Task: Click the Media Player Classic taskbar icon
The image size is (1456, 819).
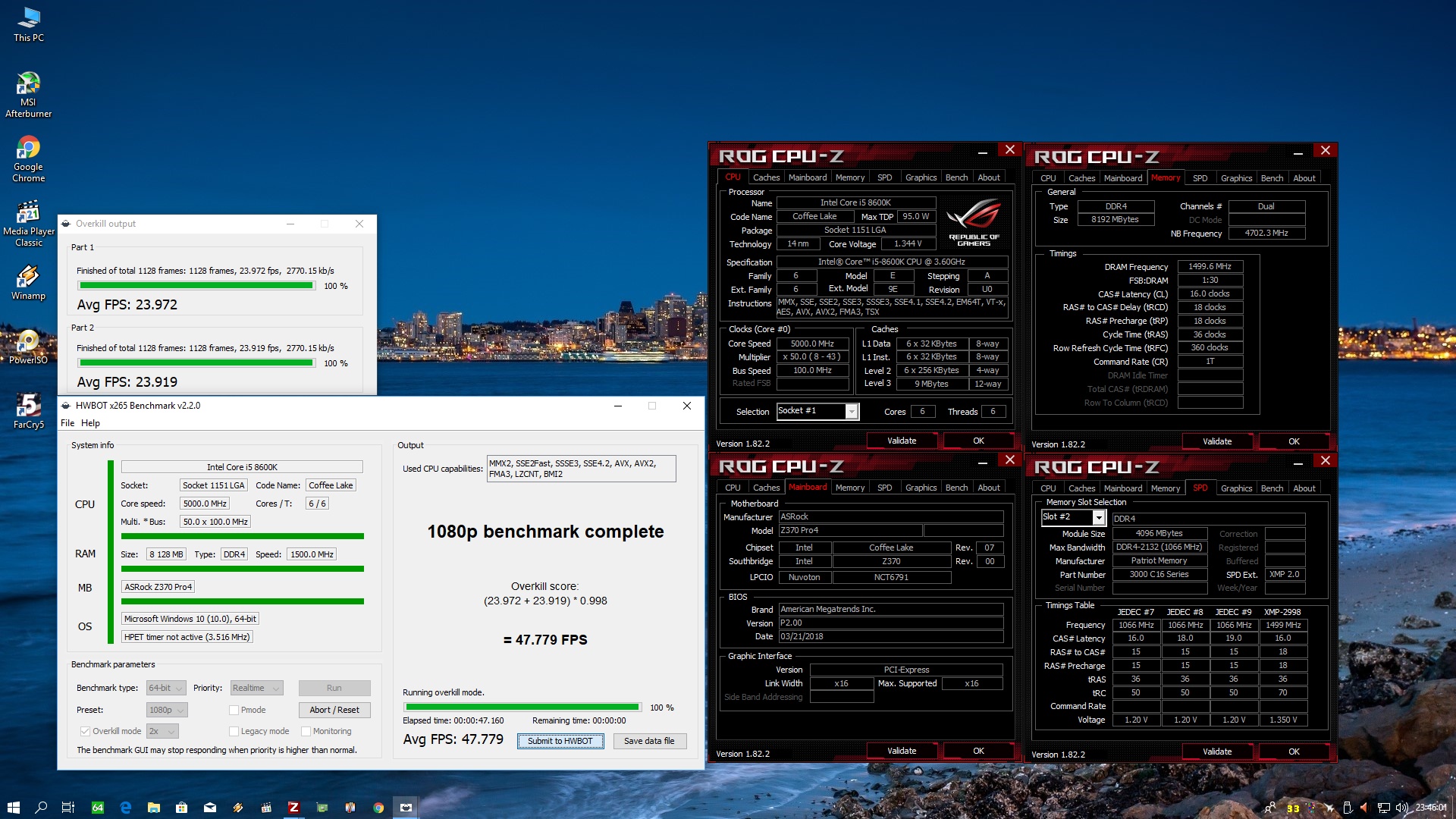Action: tap(266, 808)
